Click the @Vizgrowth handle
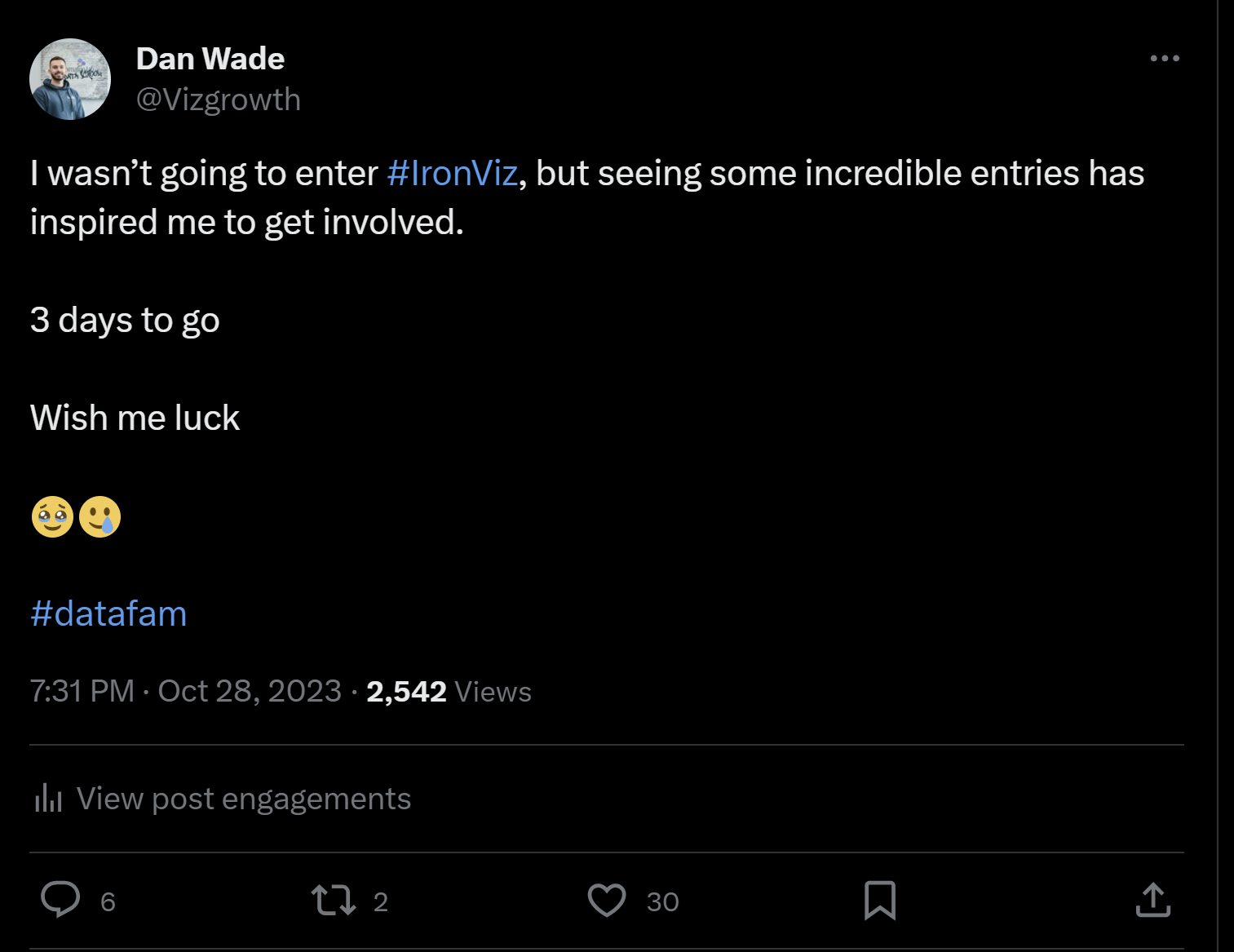 pos(218,100)
